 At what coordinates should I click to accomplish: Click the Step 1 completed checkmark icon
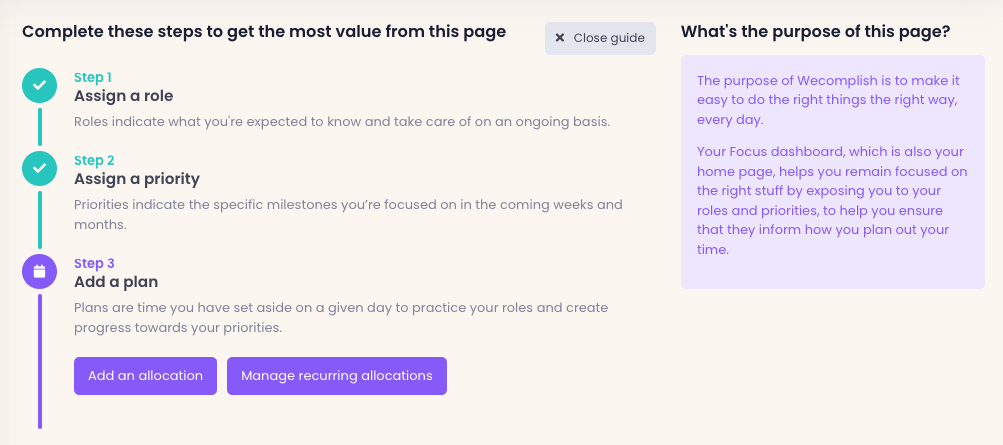click(39, 87)
